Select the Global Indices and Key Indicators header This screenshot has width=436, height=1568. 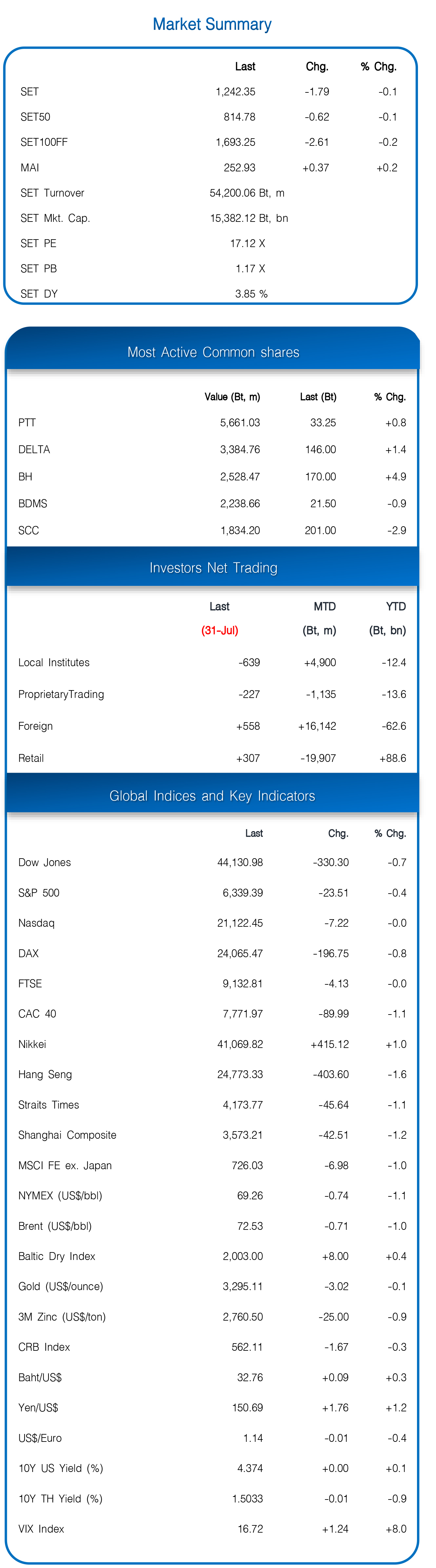212,796
